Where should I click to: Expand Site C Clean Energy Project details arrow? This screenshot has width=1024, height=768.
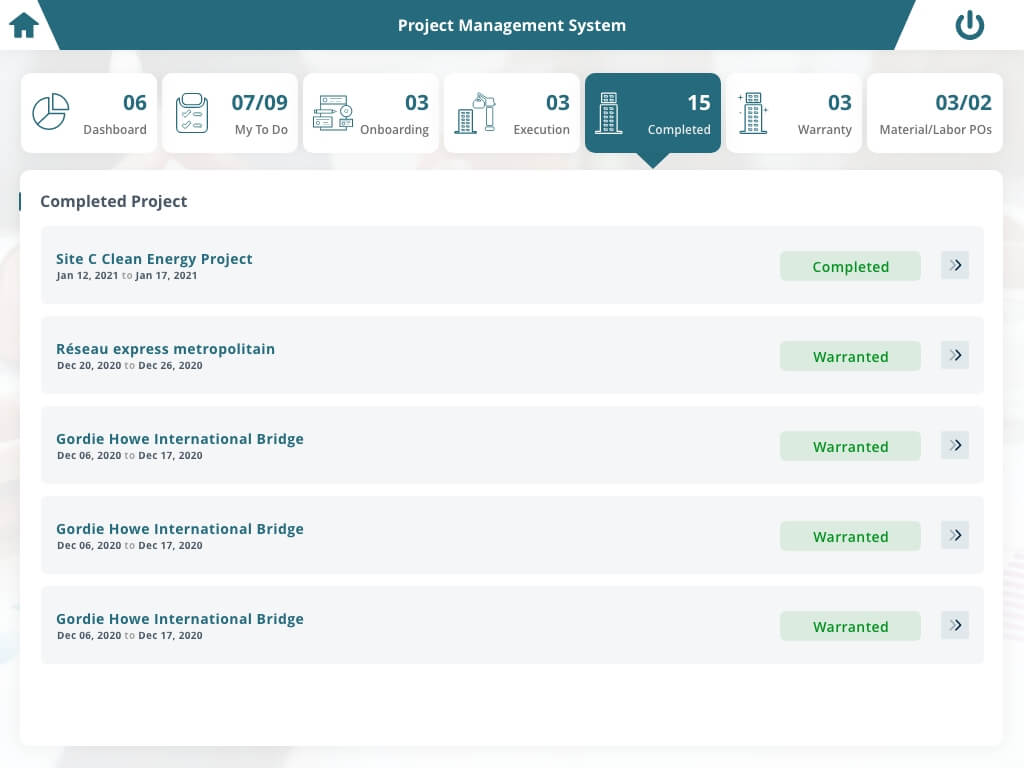pos(955,265)
